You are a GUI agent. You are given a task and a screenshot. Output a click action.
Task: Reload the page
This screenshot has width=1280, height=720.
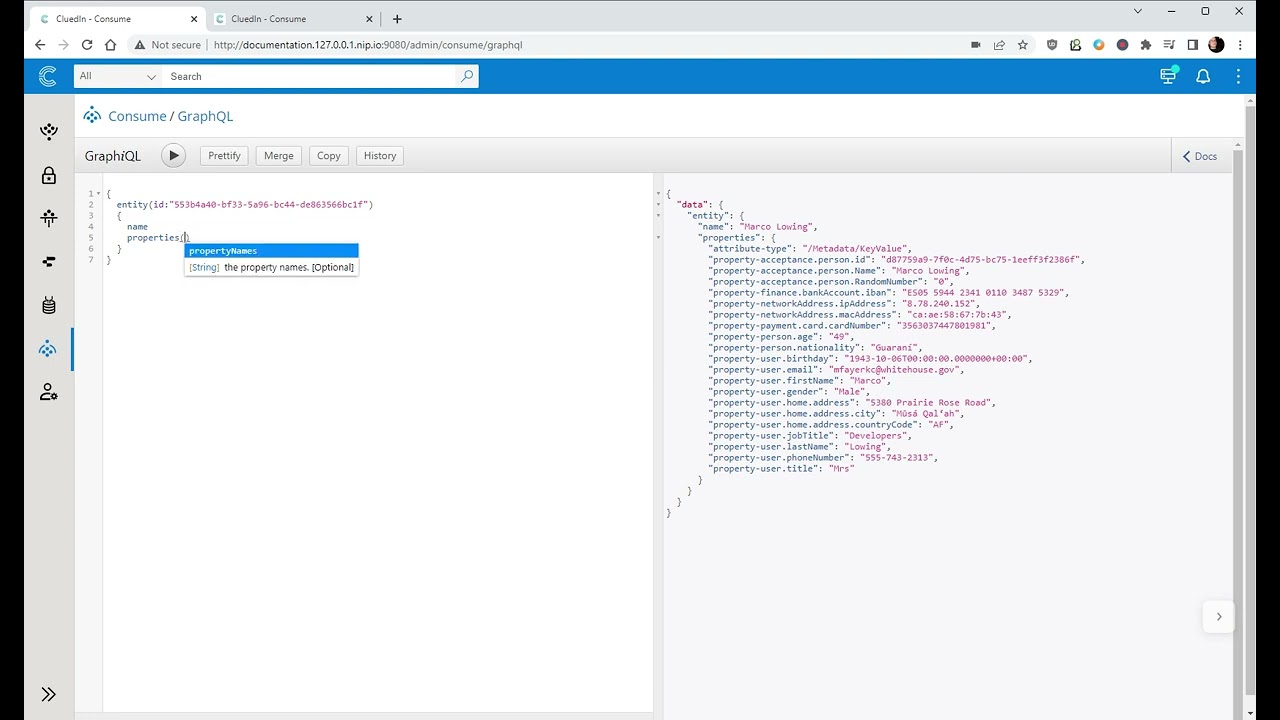pyautogui.click(x=87, y=45)
